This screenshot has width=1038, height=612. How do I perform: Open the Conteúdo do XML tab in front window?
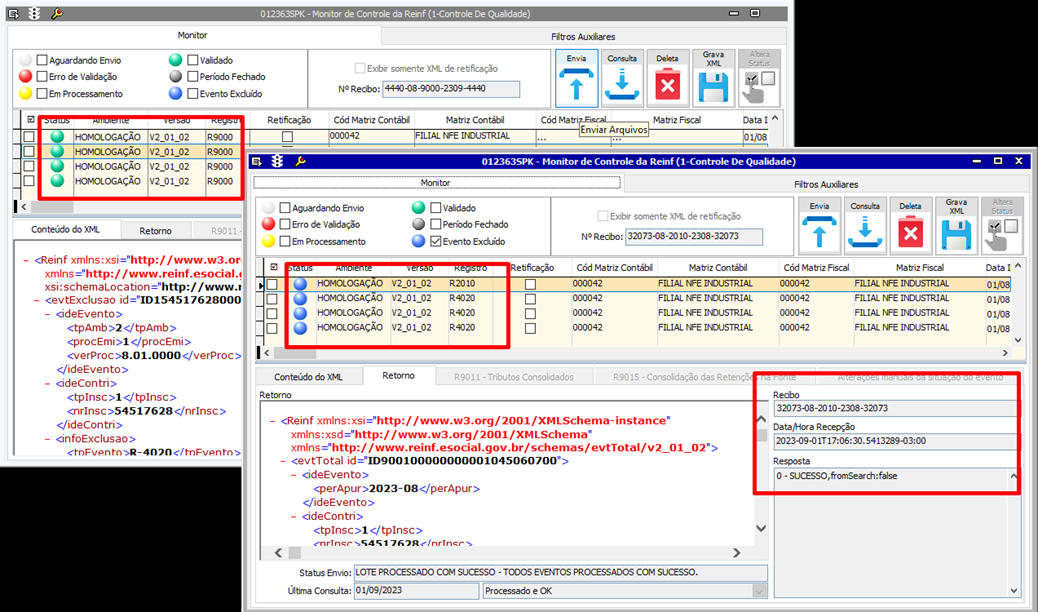pos(308,377)
